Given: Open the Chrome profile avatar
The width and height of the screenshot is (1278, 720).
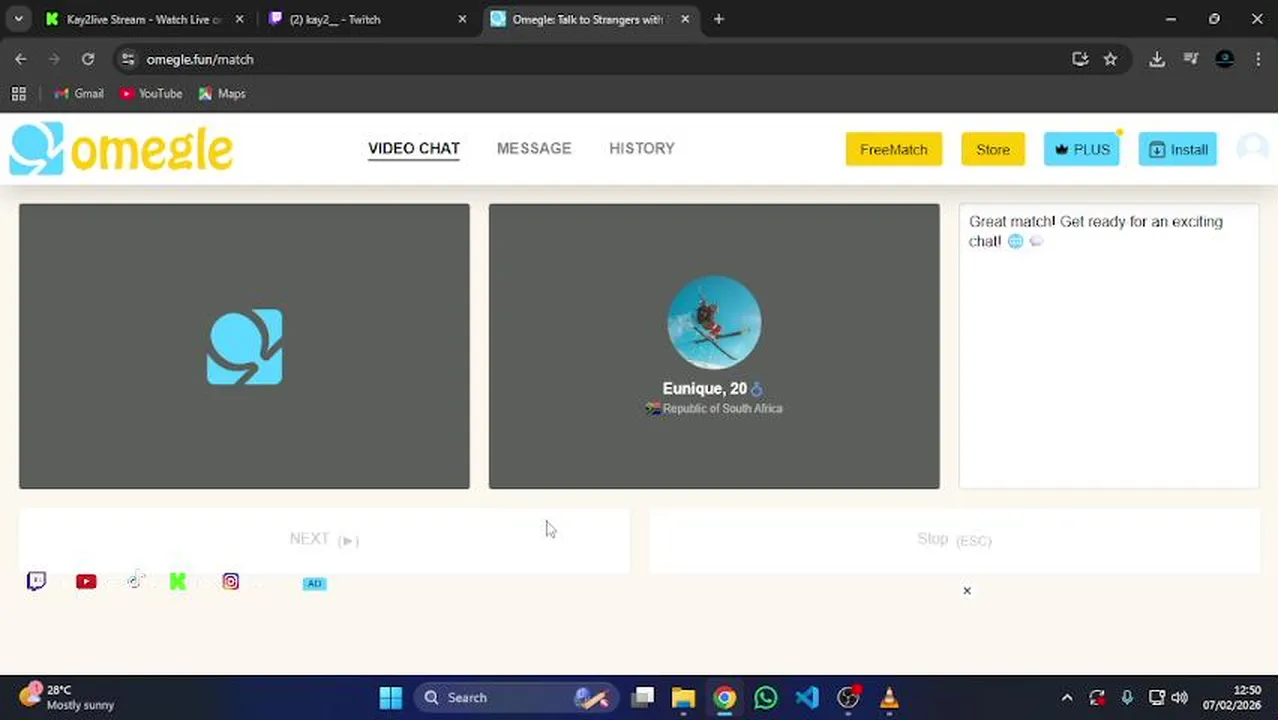Looking at the screenshot, I should [1224, 59].
